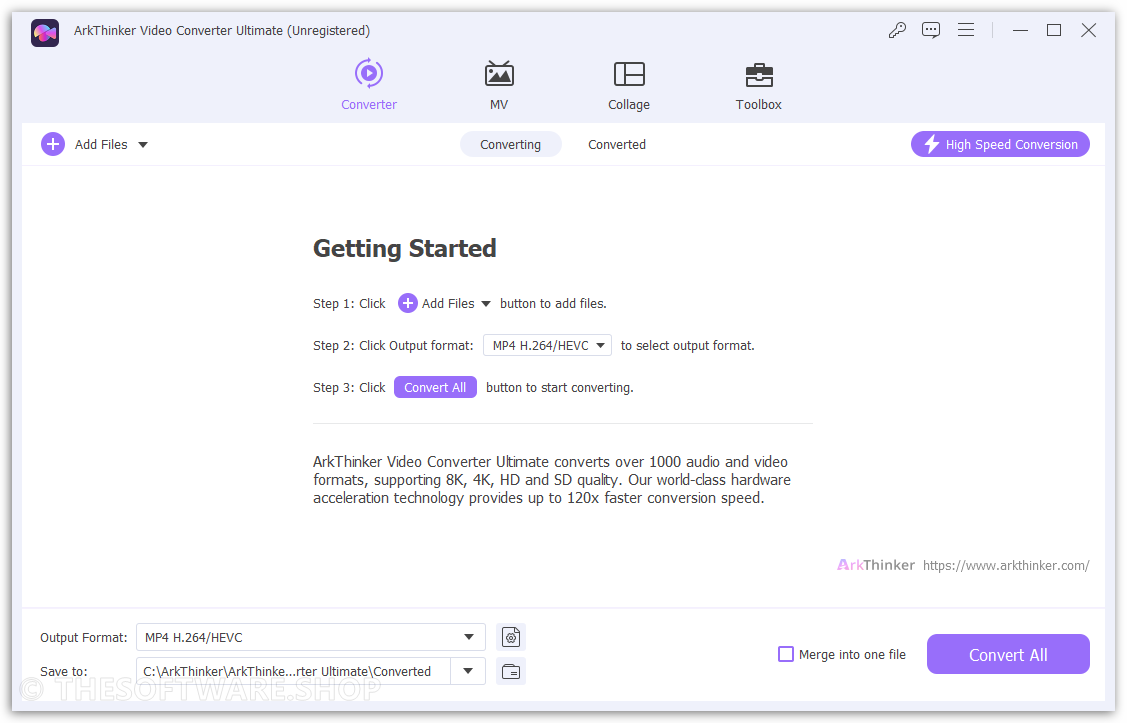Click the MV television icon
Screen dimensions: 1127x723
[499, 73]
